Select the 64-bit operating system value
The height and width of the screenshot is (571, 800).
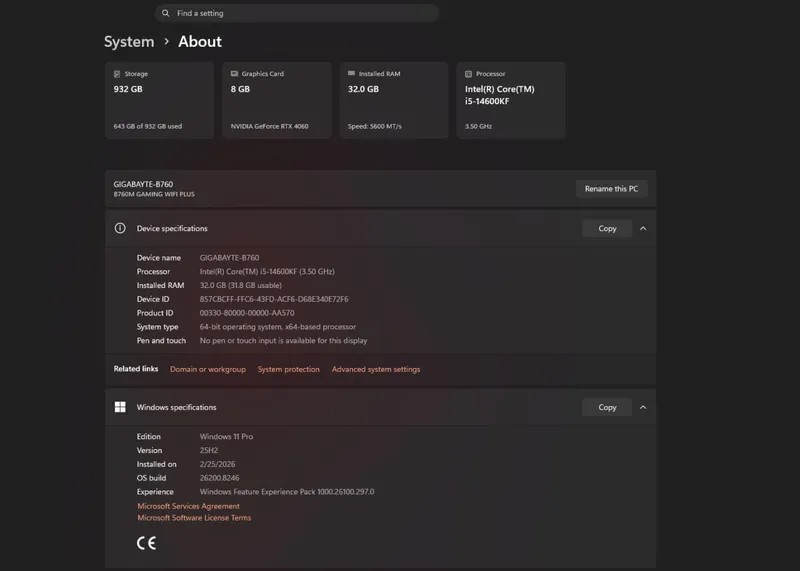[278, 327]
